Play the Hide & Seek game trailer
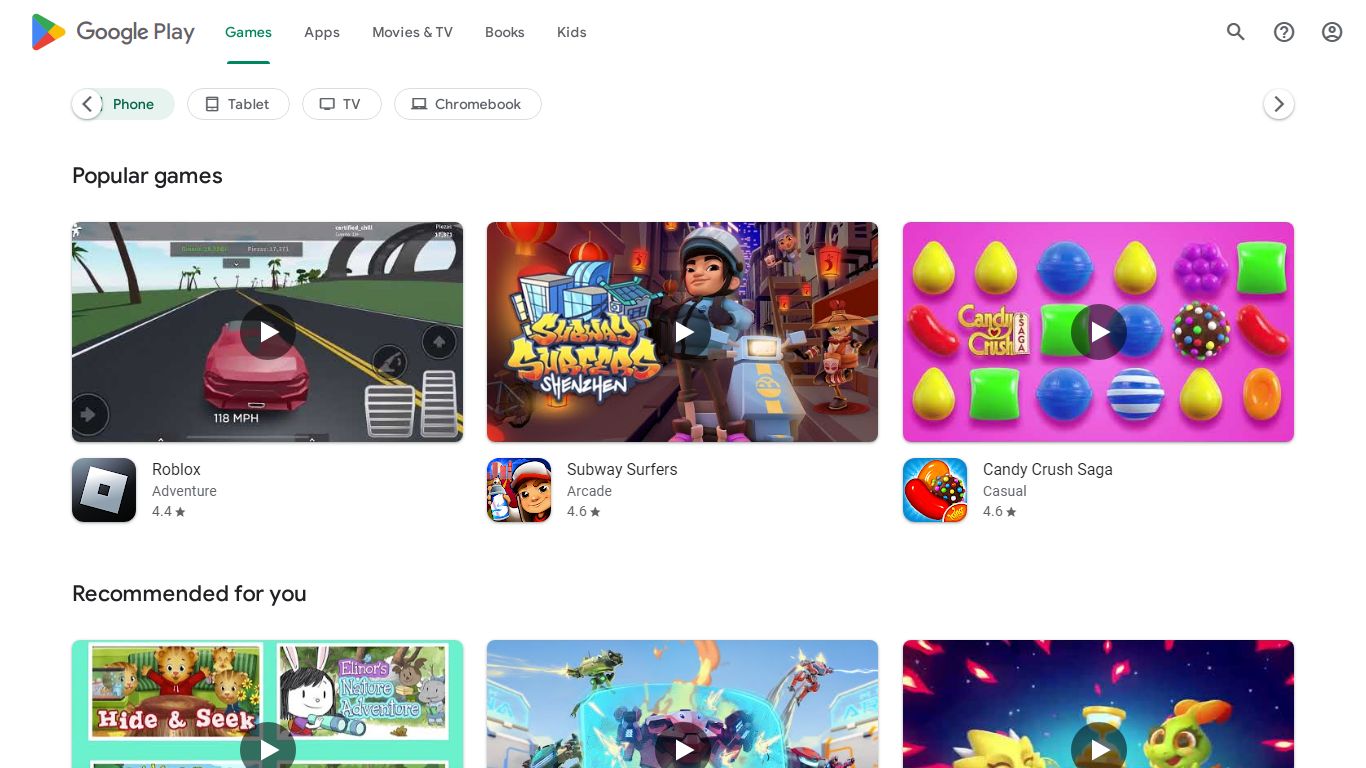1366x768 pixels. [268, 749]
